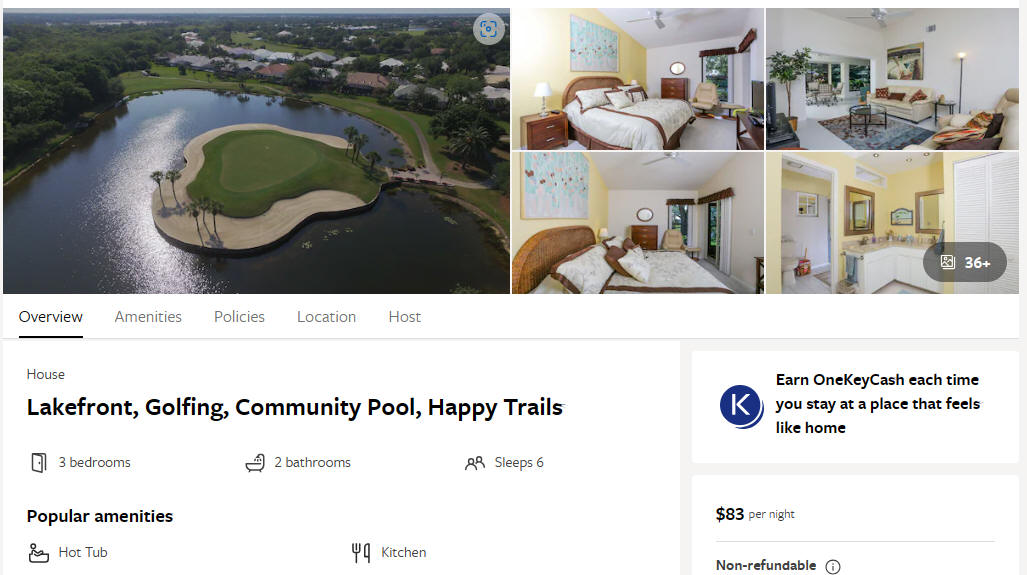This screenshot has width=1027, height=575.
Task: Open the 36+ photo gallery button
Action: click(x=965, y=263)
